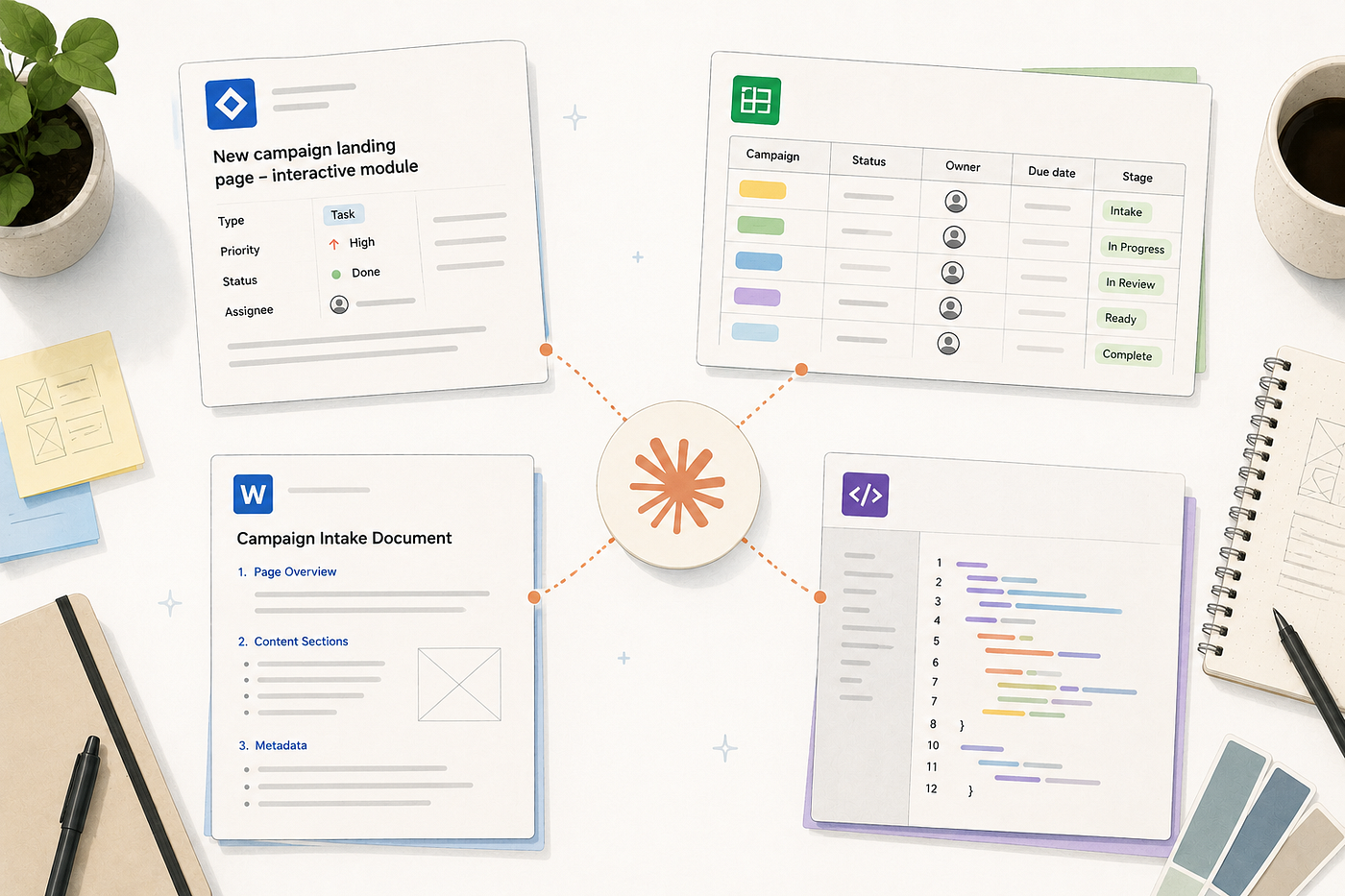The height and width of the screenshot is (896, 1345).
Task: Click the Task type tag
Action: 343,215
